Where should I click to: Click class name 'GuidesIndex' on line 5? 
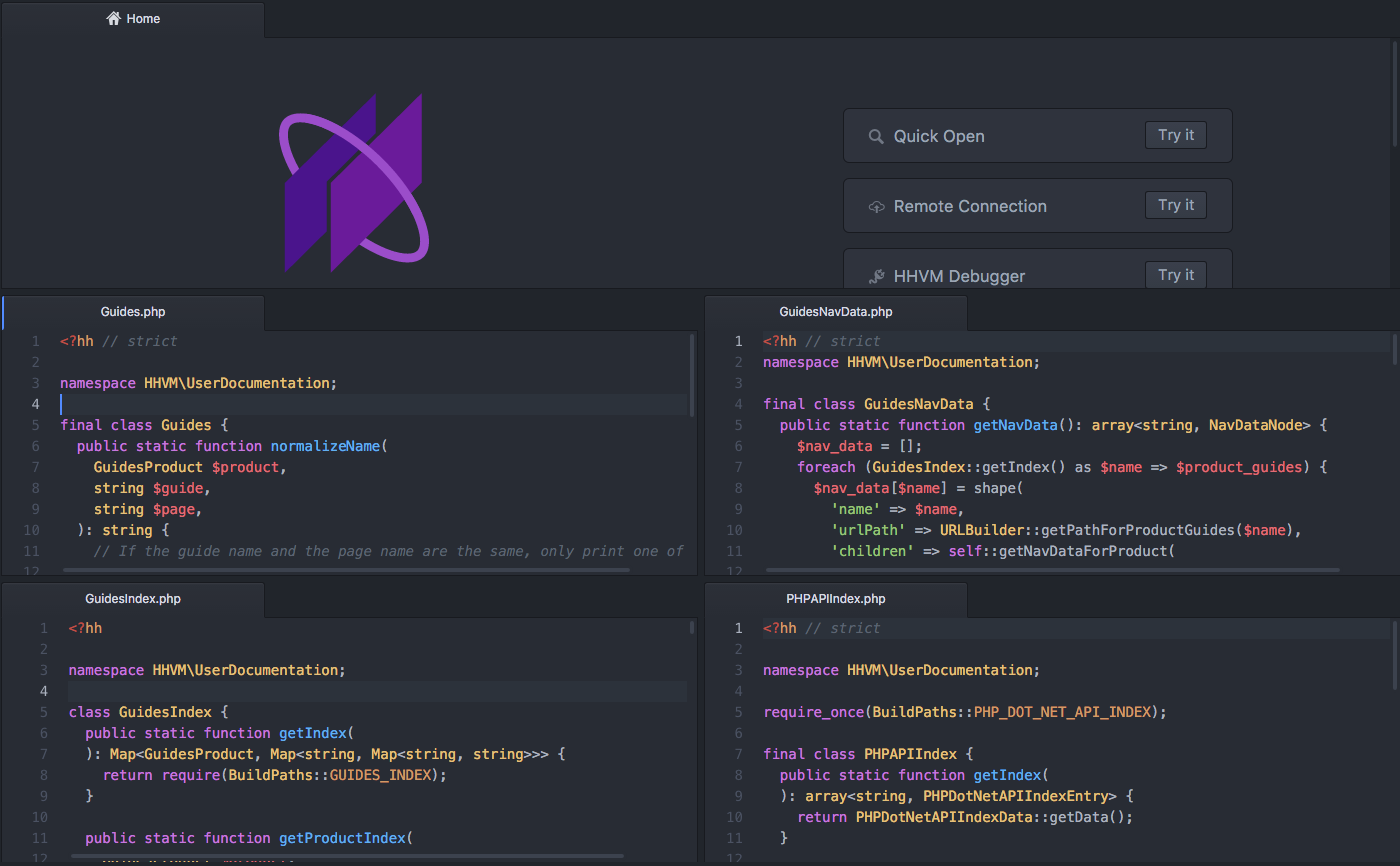pos(165,712)
